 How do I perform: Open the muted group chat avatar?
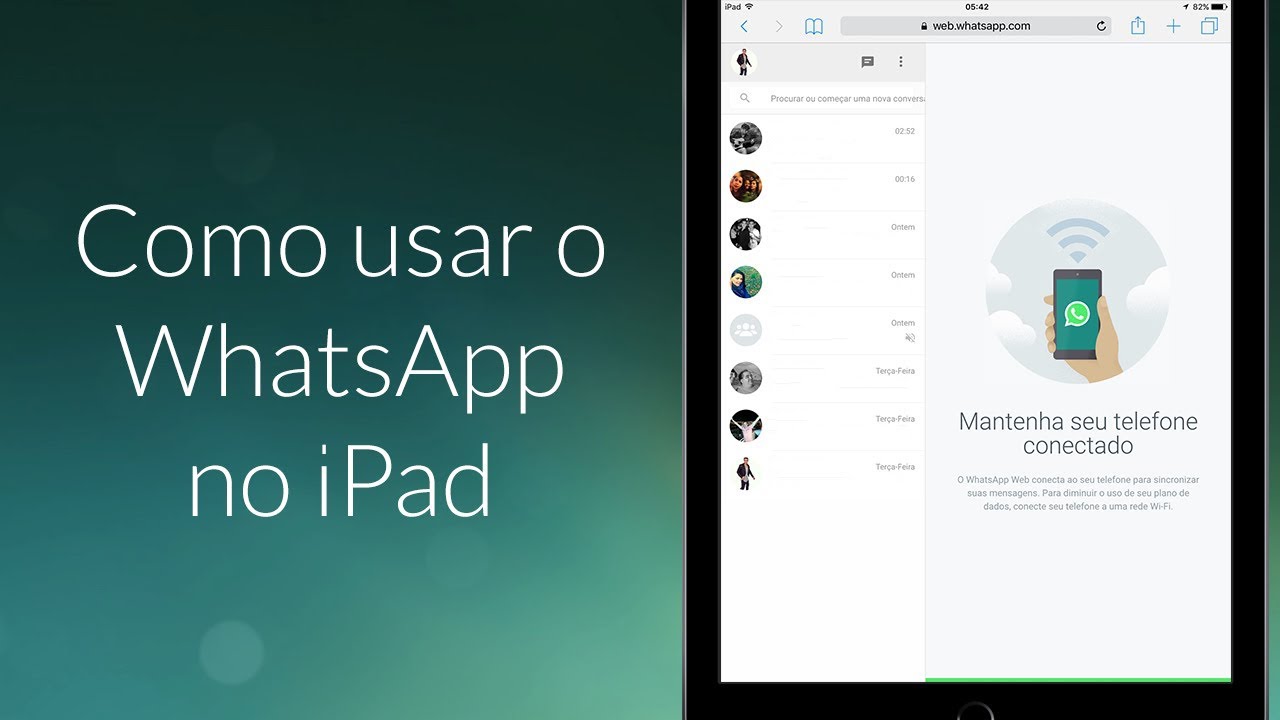[746, 330]
